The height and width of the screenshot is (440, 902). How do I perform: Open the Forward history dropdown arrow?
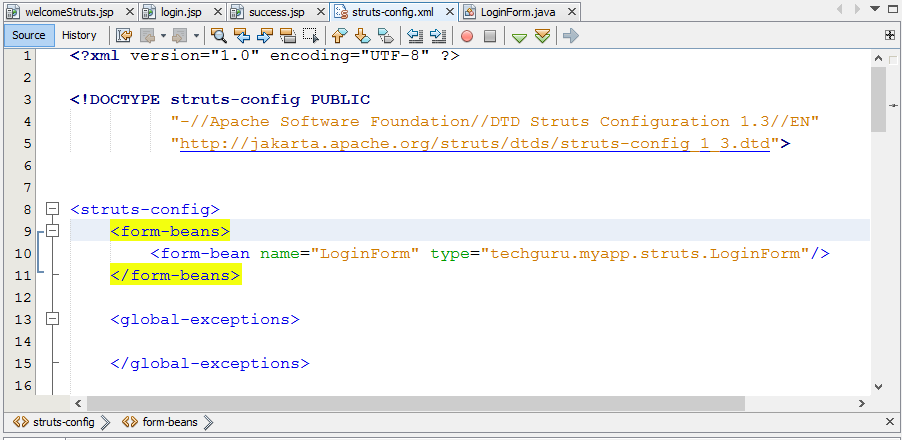pyautogui.click(x=196, y=36)
